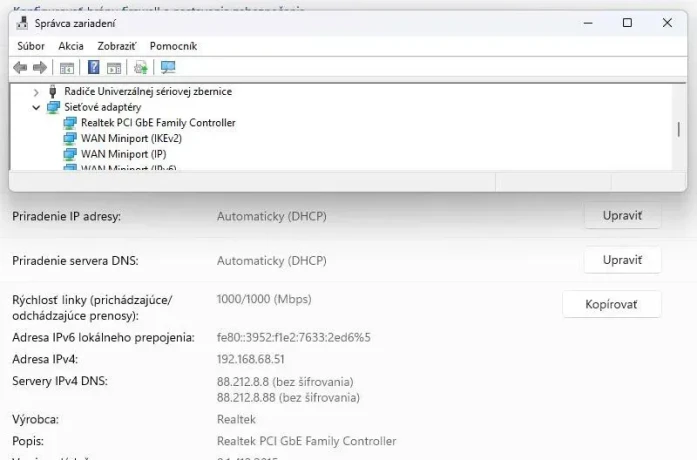Go forward with the toolbar Forward arrow
Viewport: 697px width, 460px height.
point(40,68)
